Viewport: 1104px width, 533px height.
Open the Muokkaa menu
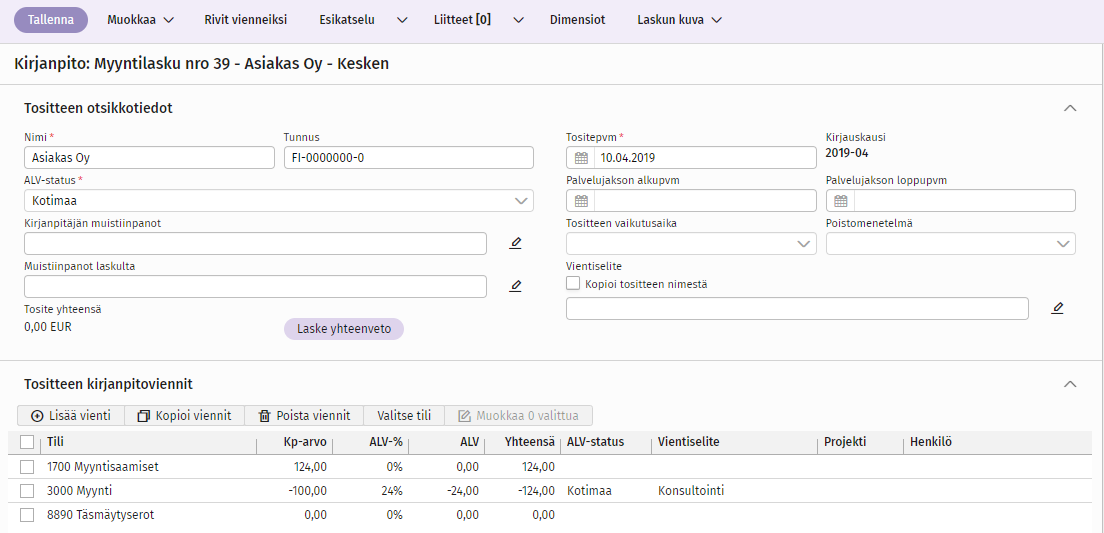tap(140, 20)
